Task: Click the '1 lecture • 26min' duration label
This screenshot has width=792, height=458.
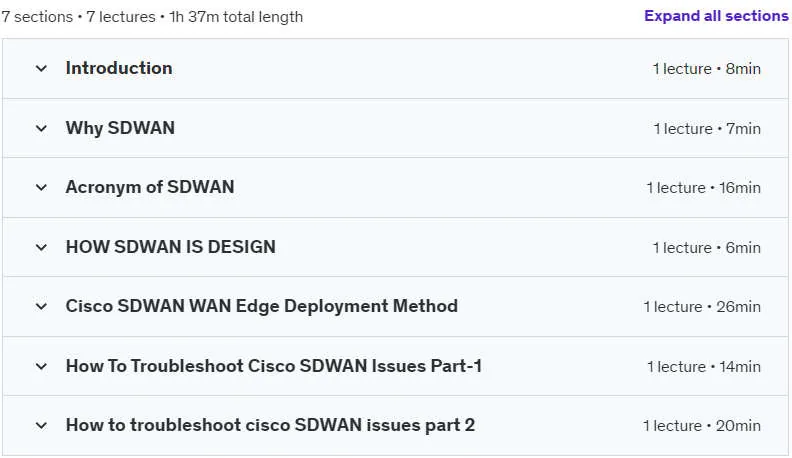Action: [x=702, y=307]
